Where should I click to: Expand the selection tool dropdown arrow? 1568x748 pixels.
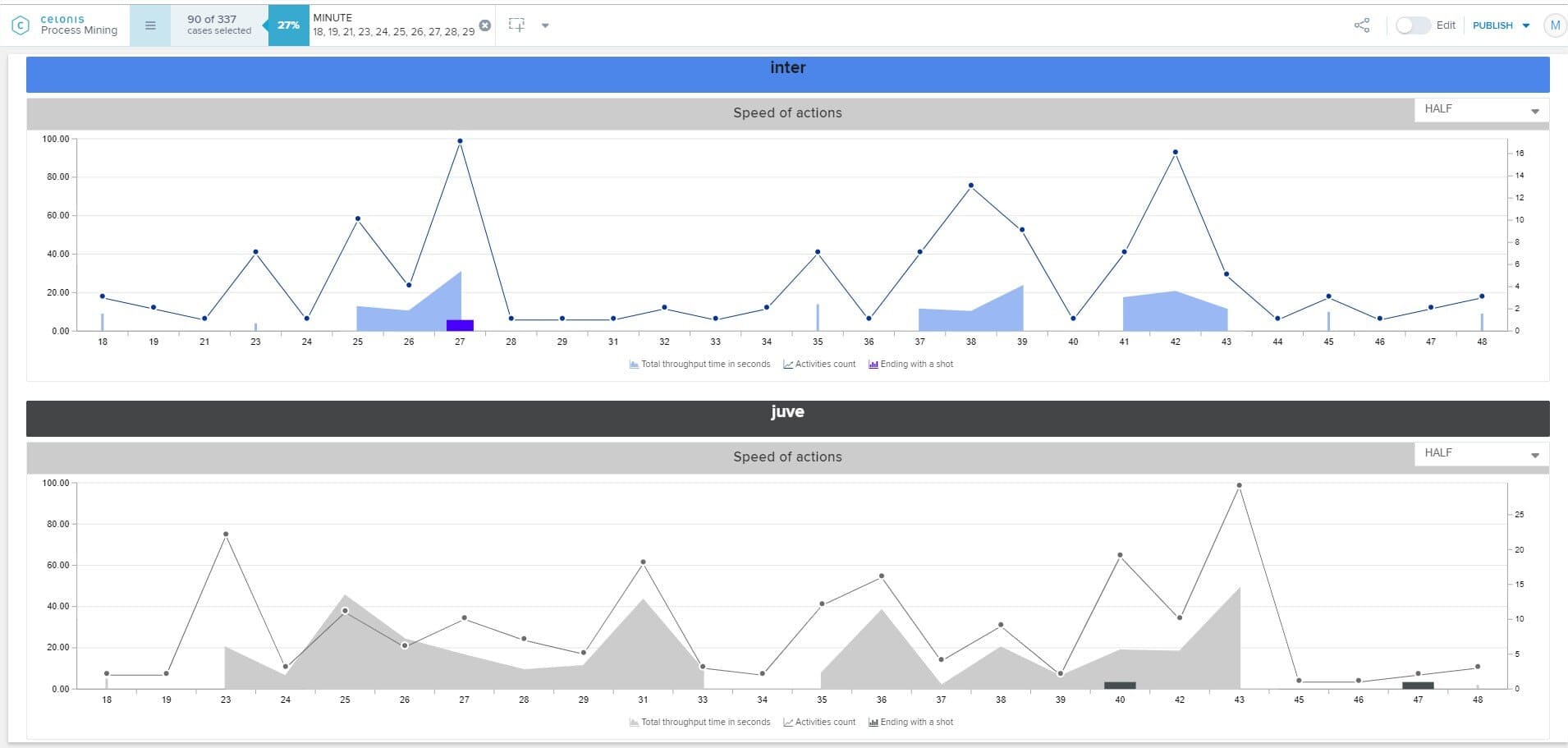[x=545, y=25]
